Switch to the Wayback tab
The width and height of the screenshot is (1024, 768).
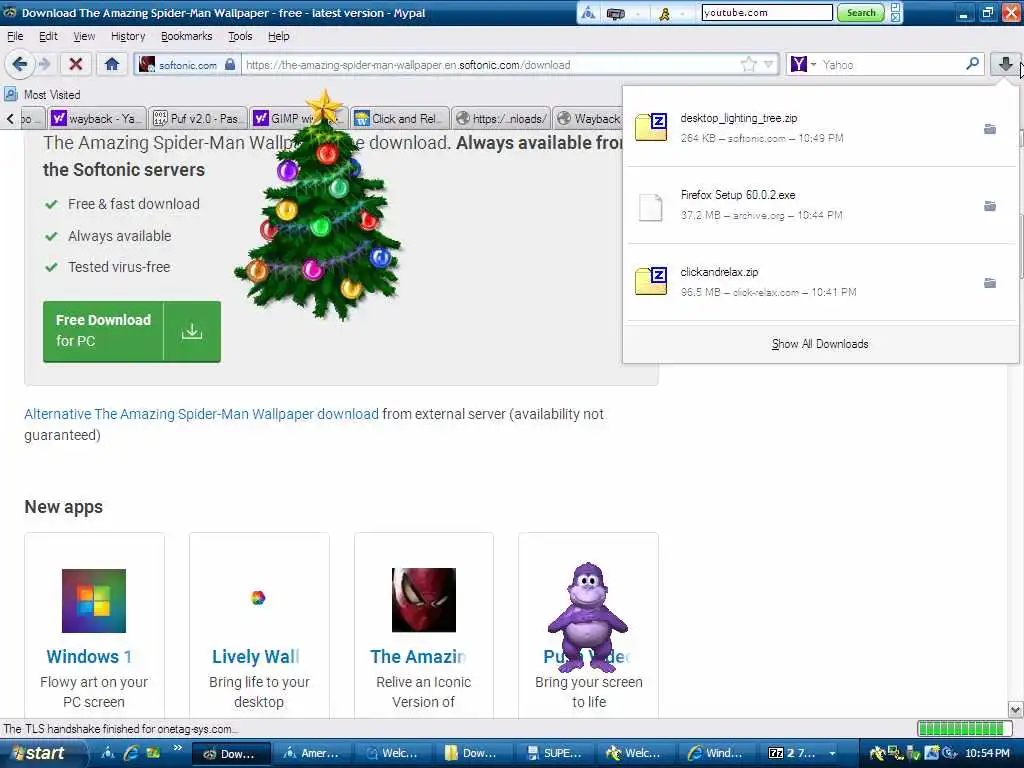tap(588, 118)
